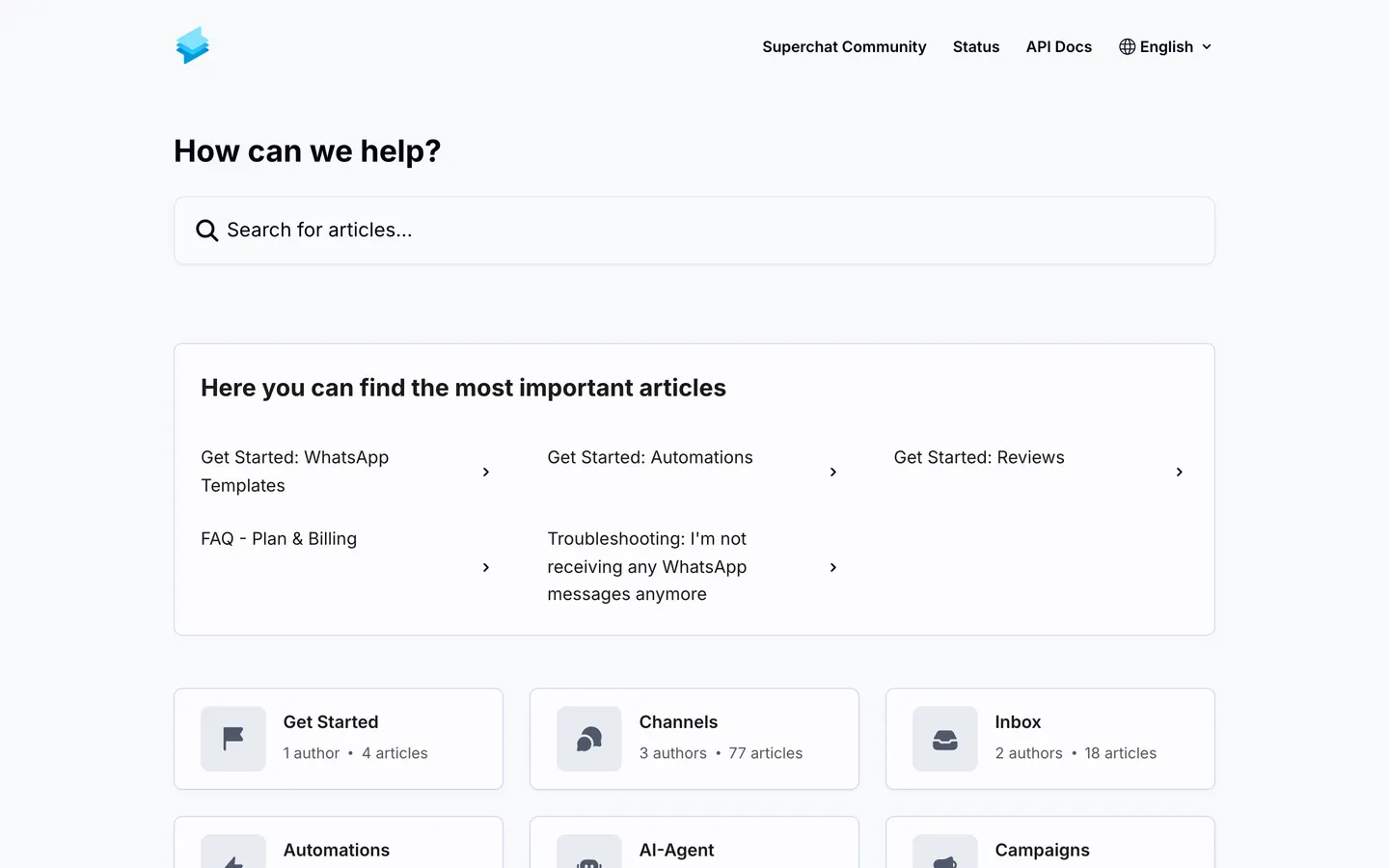Click the '2 authors' text

coord(1029,753)
